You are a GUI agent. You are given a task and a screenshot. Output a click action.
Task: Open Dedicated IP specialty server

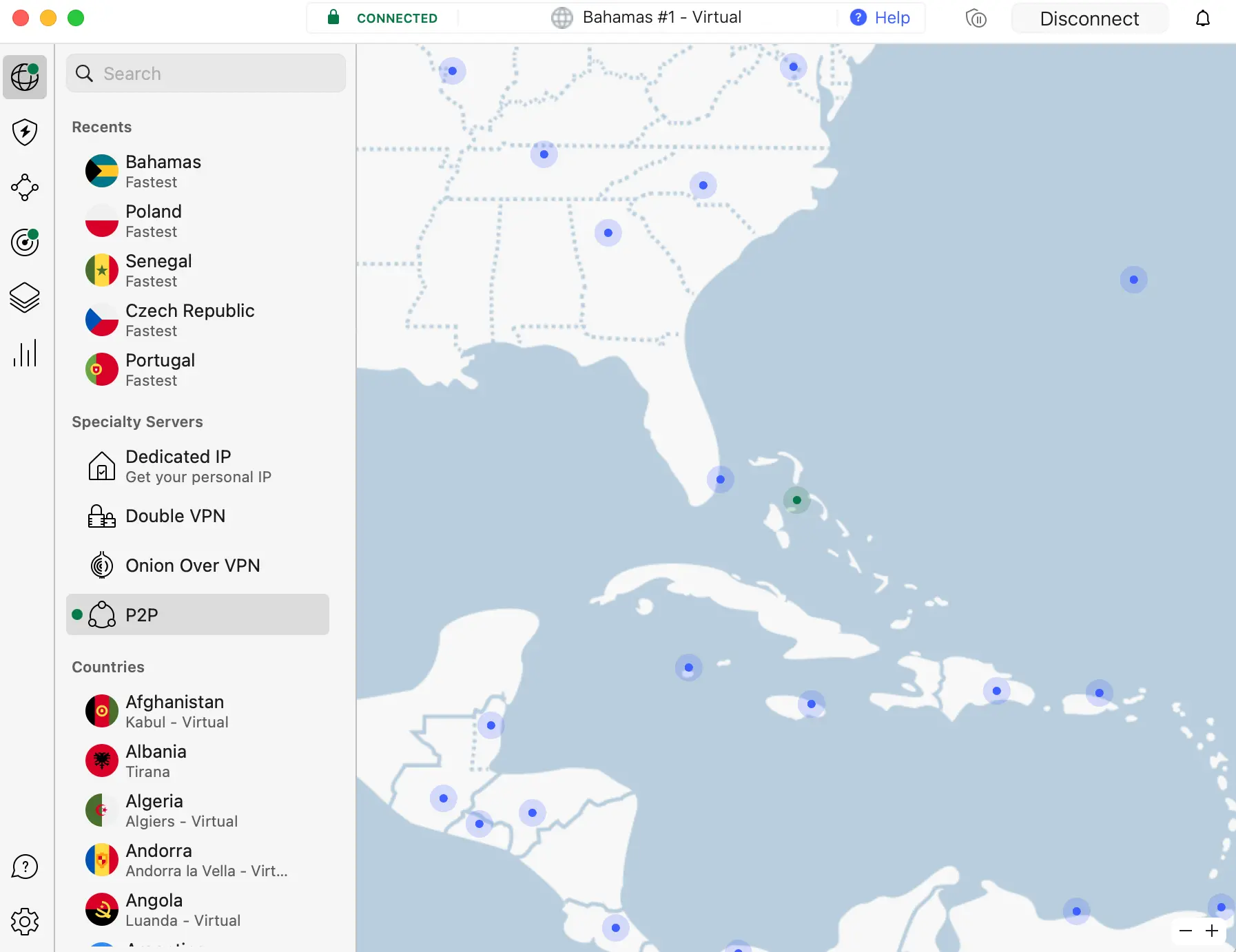(x=198, y=466)
